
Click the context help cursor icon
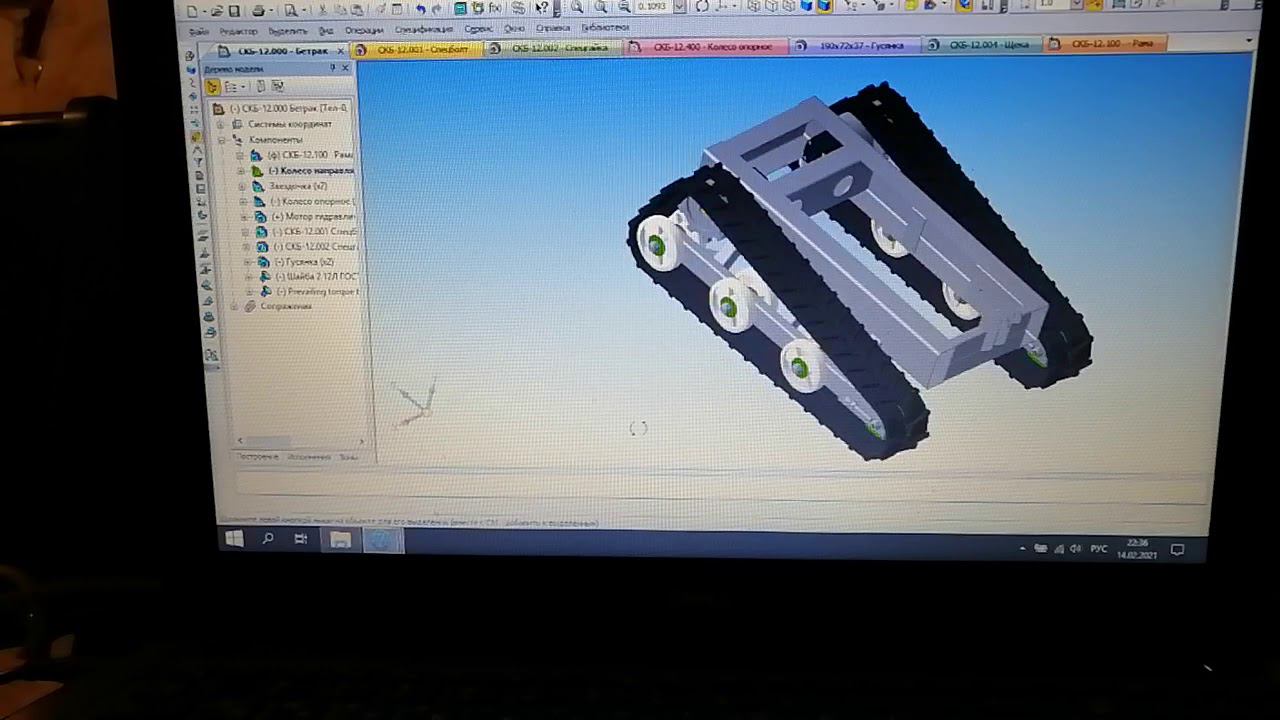click(543, 8)
